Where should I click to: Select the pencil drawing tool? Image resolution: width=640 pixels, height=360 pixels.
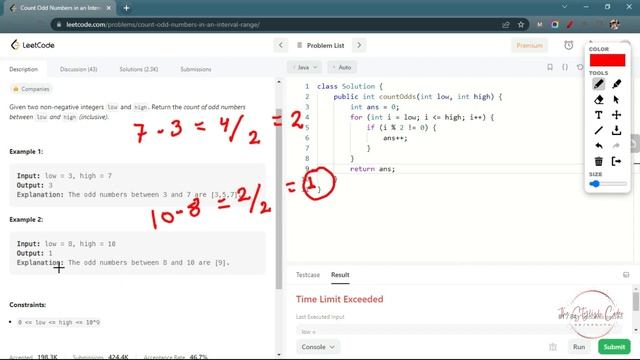coord(598,84)
